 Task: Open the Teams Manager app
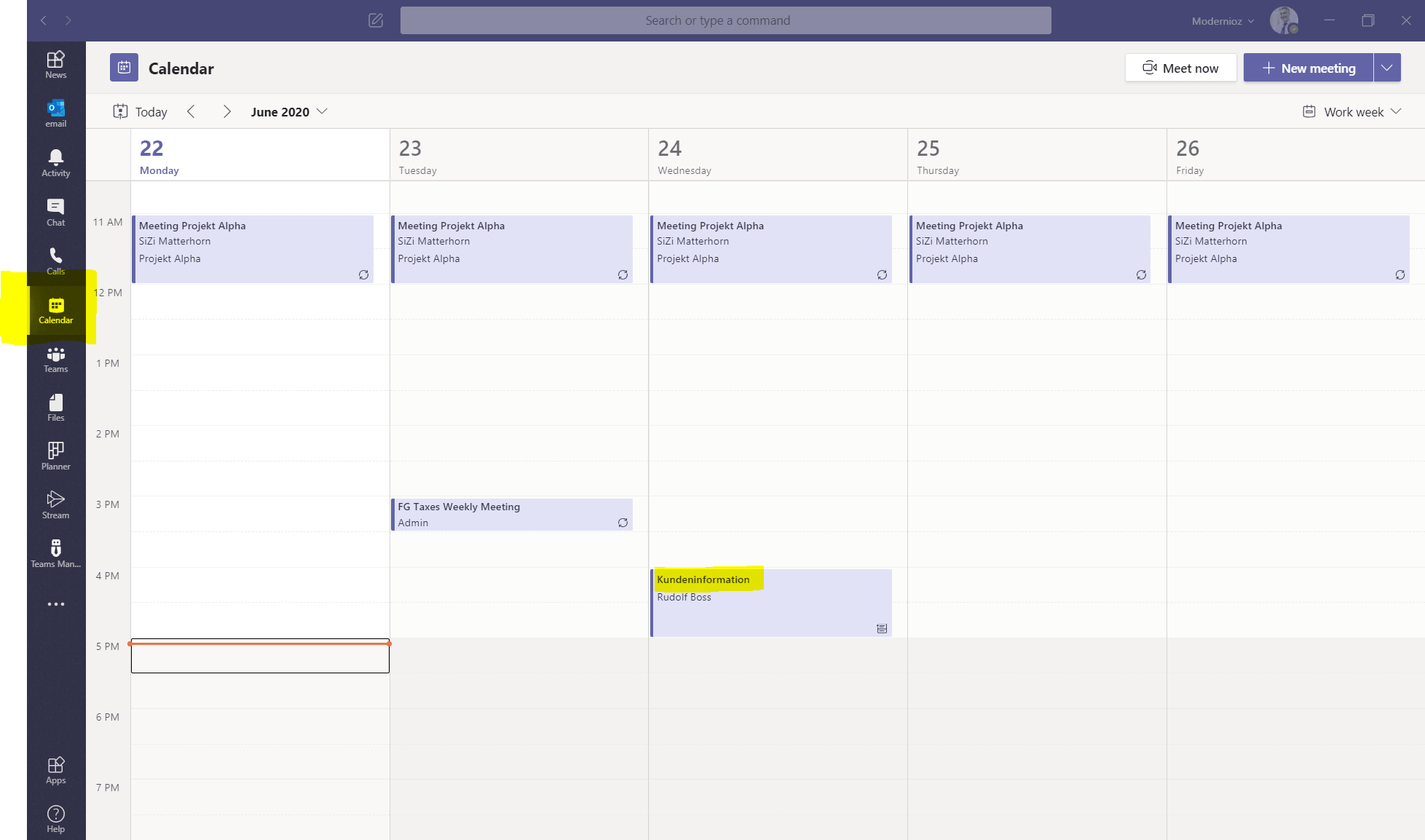pos(56,555)
